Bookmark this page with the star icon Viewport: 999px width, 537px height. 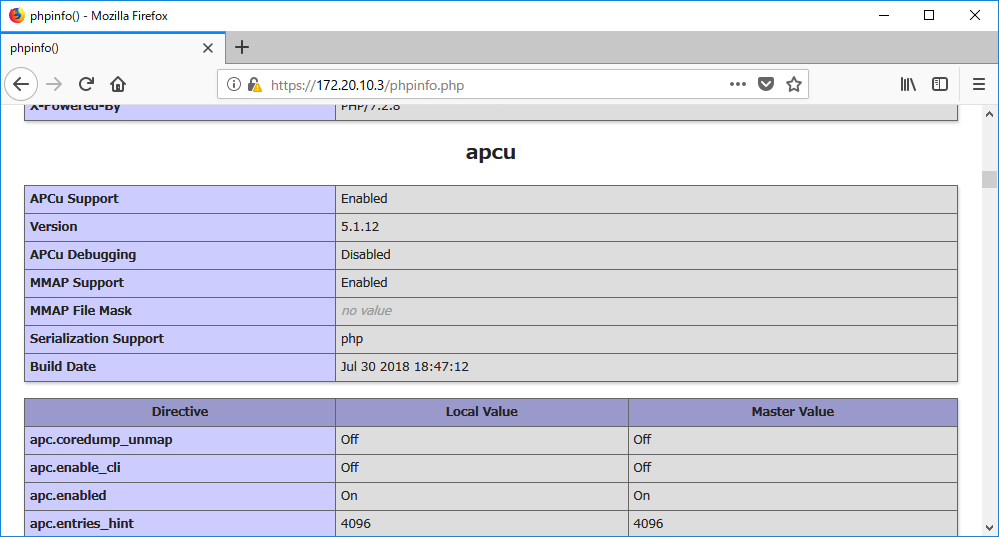tap(794, 84)
